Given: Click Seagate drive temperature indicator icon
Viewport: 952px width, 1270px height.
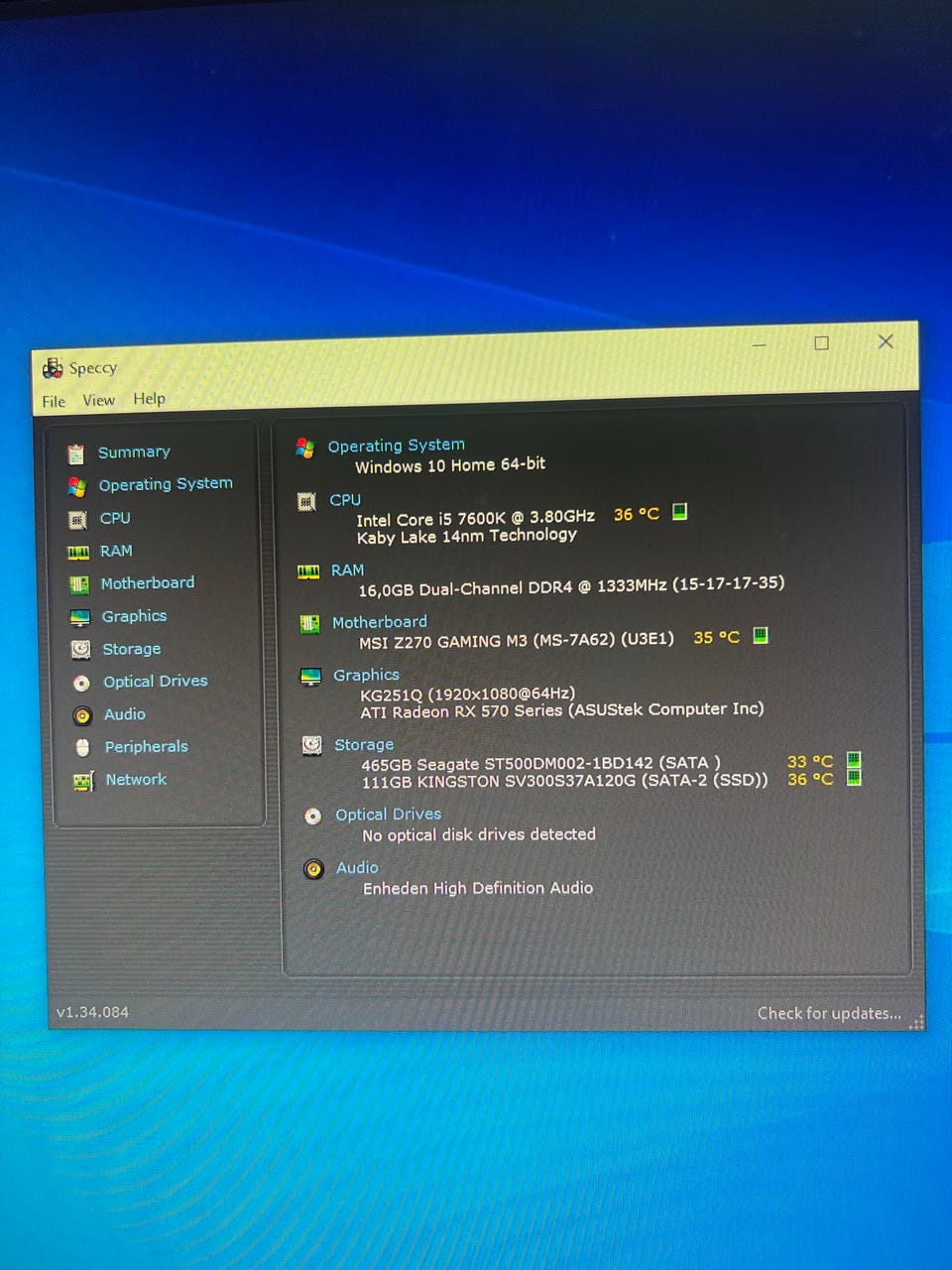Looking at the screenshot, I should (x=854, y=760).
